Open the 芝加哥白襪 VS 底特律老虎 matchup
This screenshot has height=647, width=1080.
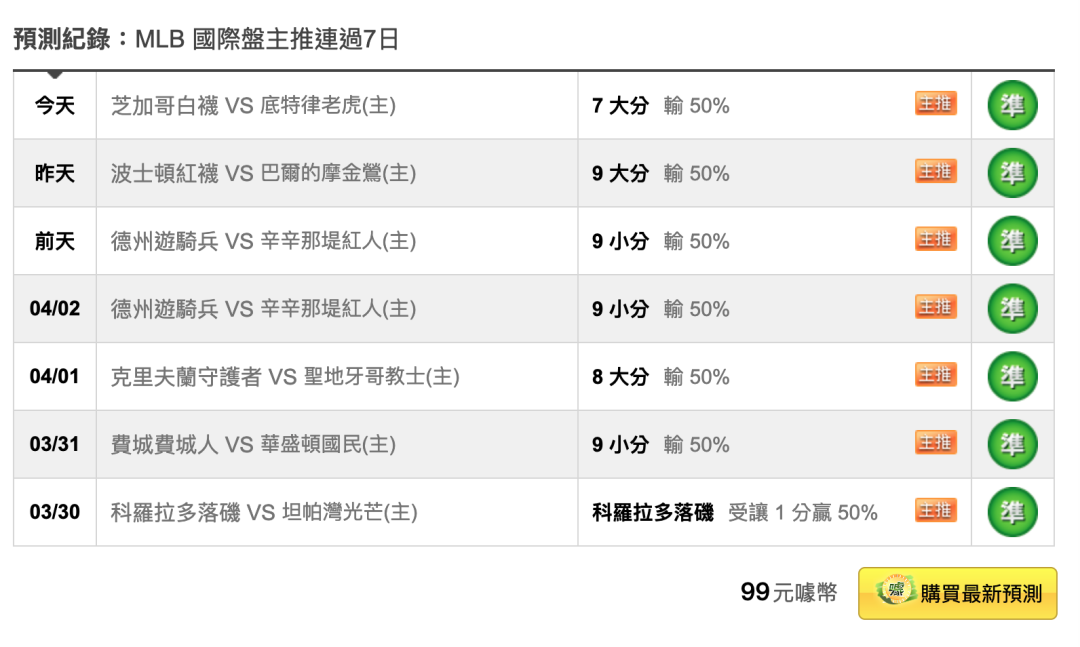tap(253, 105)
